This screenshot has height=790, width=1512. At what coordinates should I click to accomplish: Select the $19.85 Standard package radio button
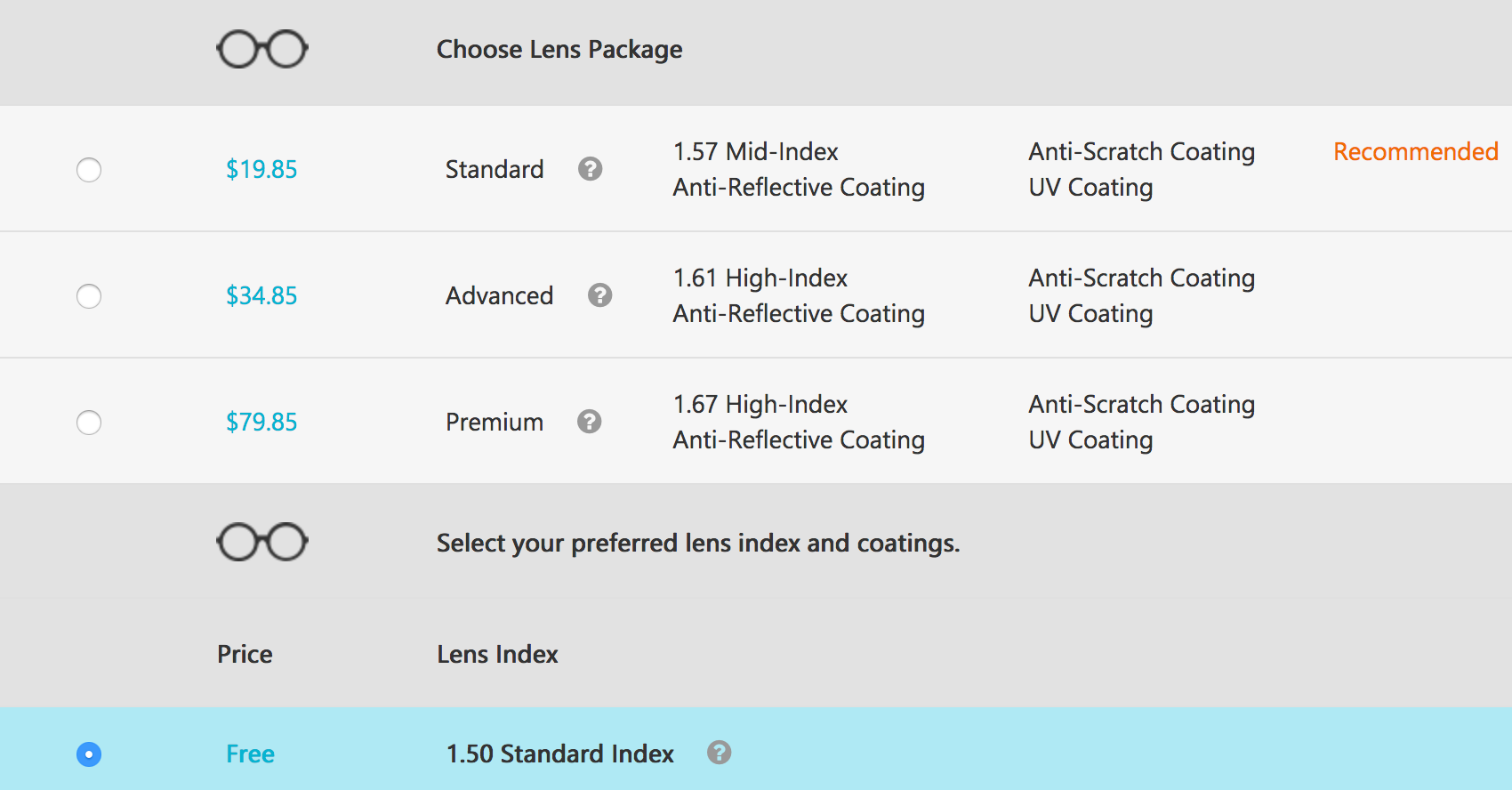pos(89,170)
